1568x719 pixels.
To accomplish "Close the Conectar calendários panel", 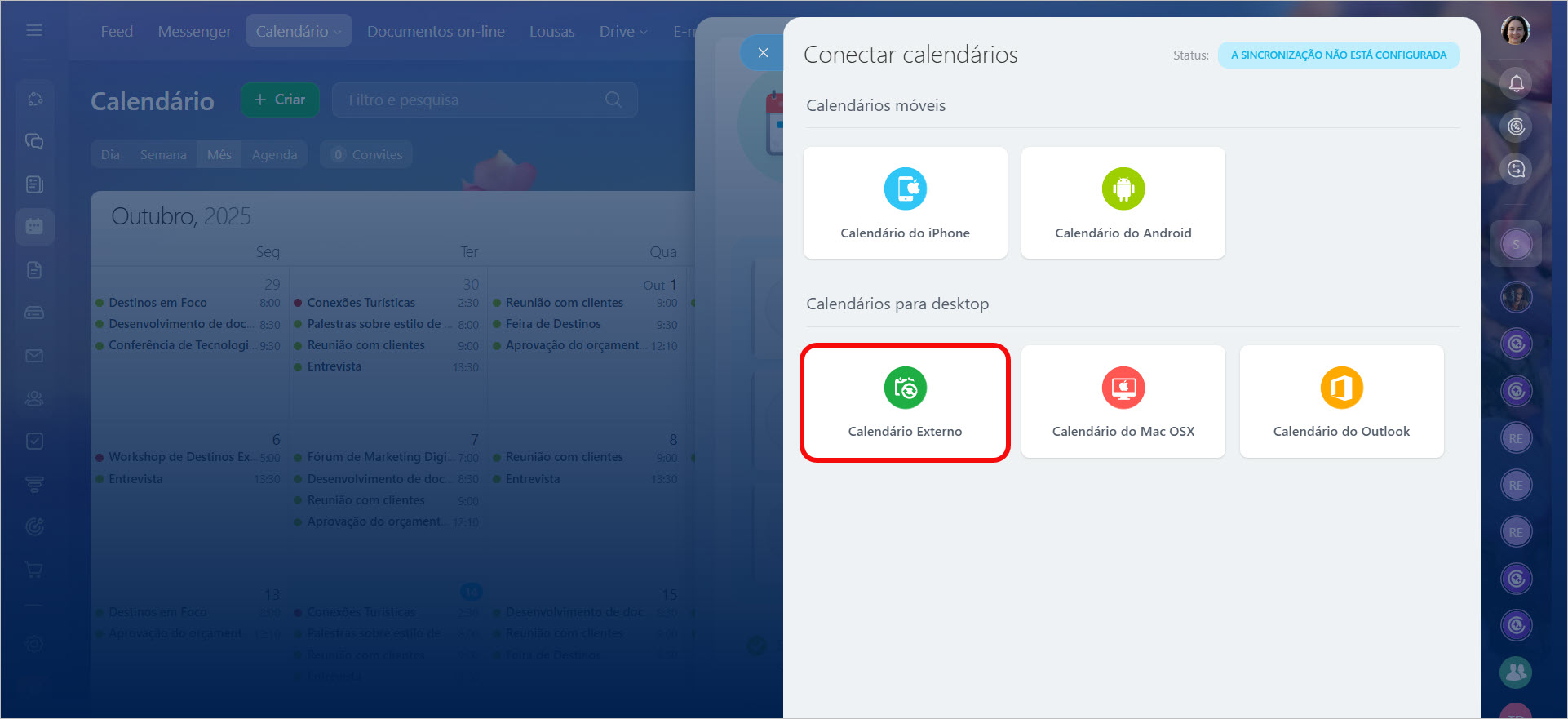I will [763, 53].
